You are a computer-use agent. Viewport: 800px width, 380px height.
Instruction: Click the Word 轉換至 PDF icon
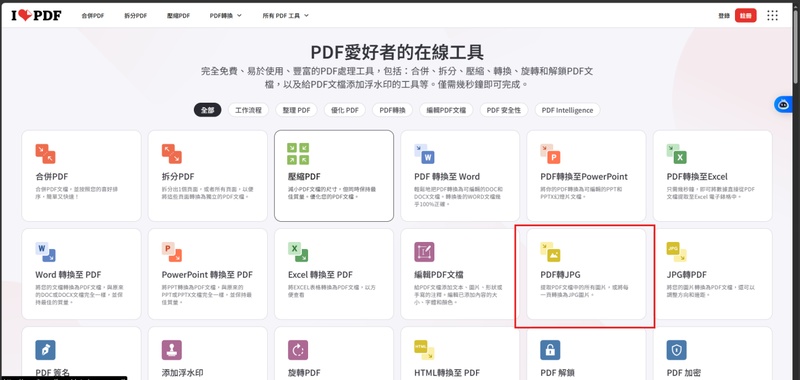click(x=45, y=252)
